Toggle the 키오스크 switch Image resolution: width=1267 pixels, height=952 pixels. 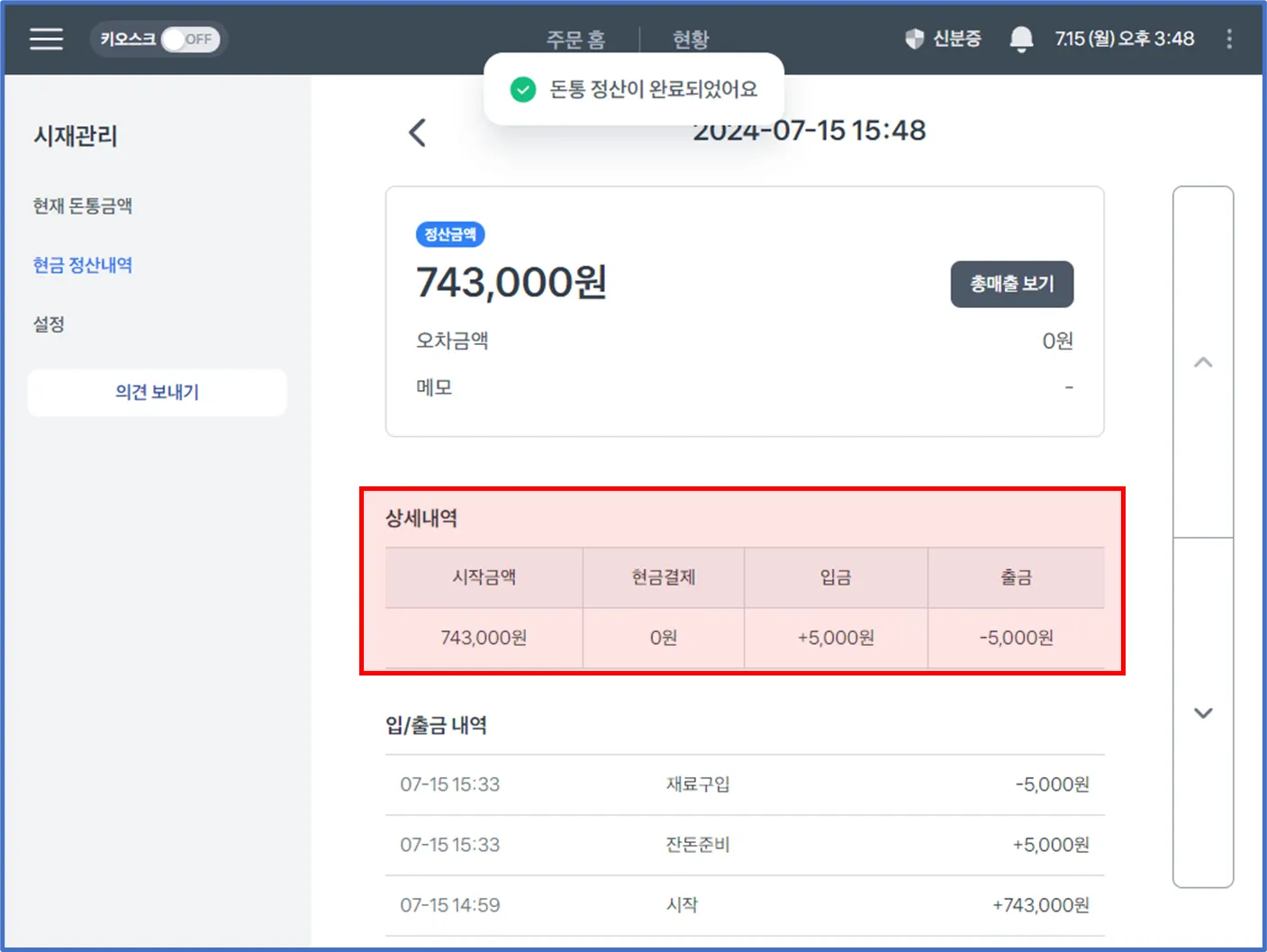point(190,39)
